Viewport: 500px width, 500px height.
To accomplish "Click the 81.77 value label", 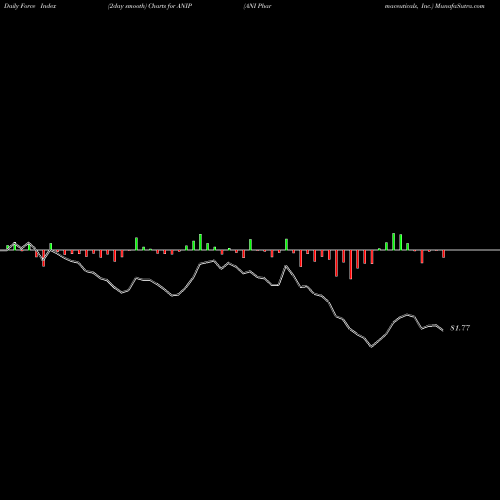I will pos(460,328).
